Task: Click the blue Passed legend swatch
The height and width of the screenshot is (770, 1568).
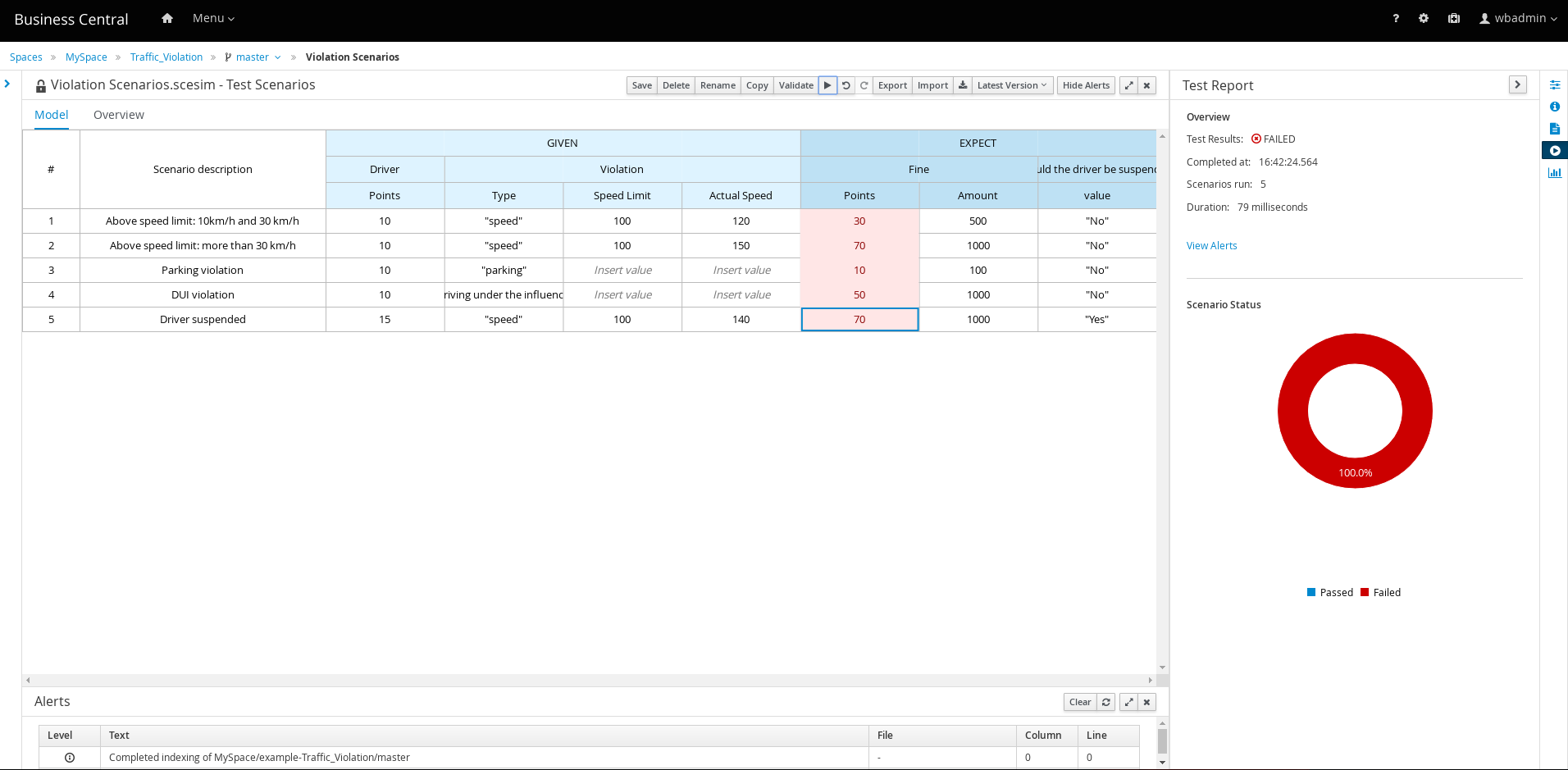Action: pyautogui.click(x=1311, y=592)
